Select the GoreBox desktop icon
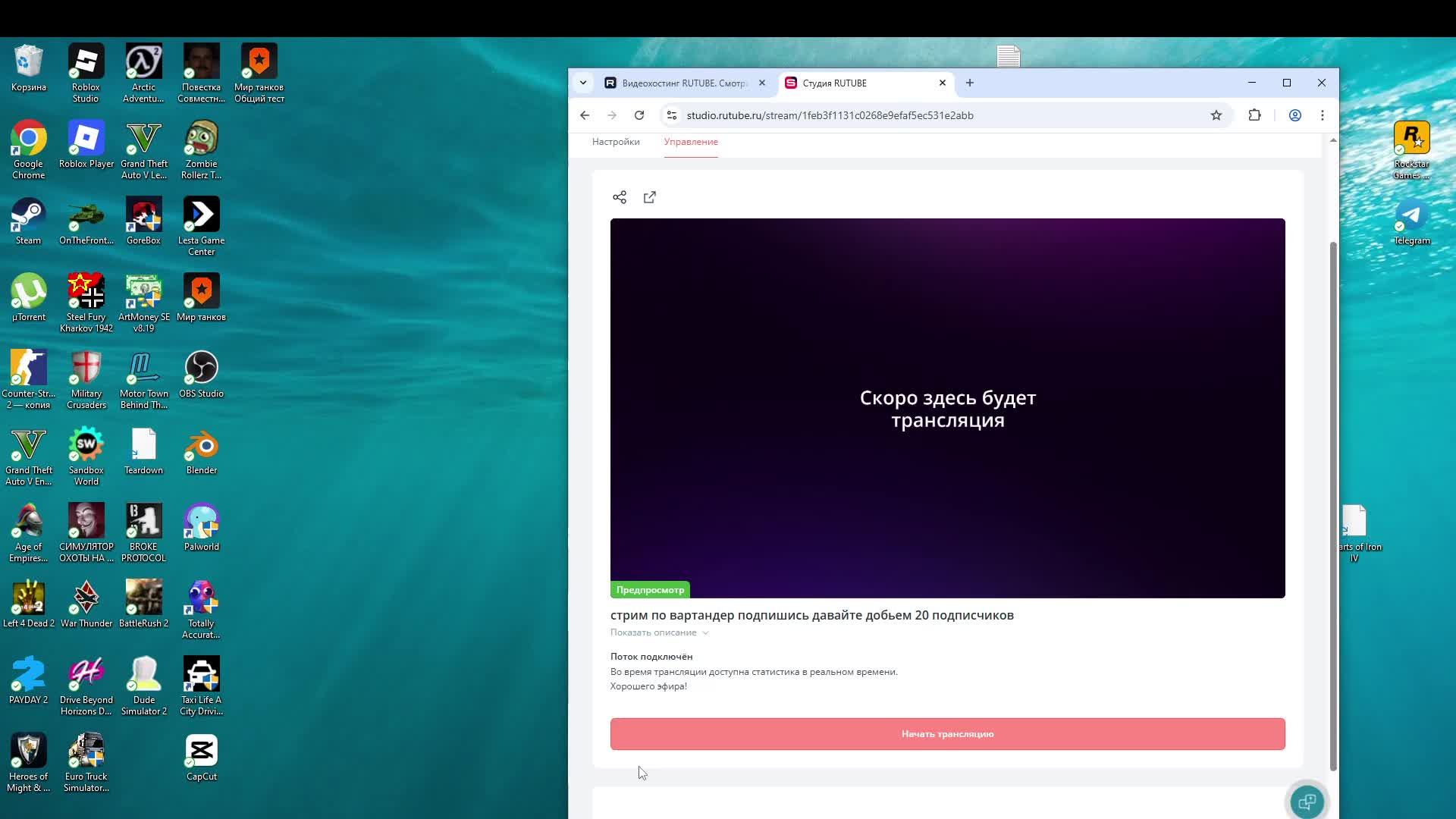The height and width of the screenshot is (819, 1456). click(x=143, y=222)
